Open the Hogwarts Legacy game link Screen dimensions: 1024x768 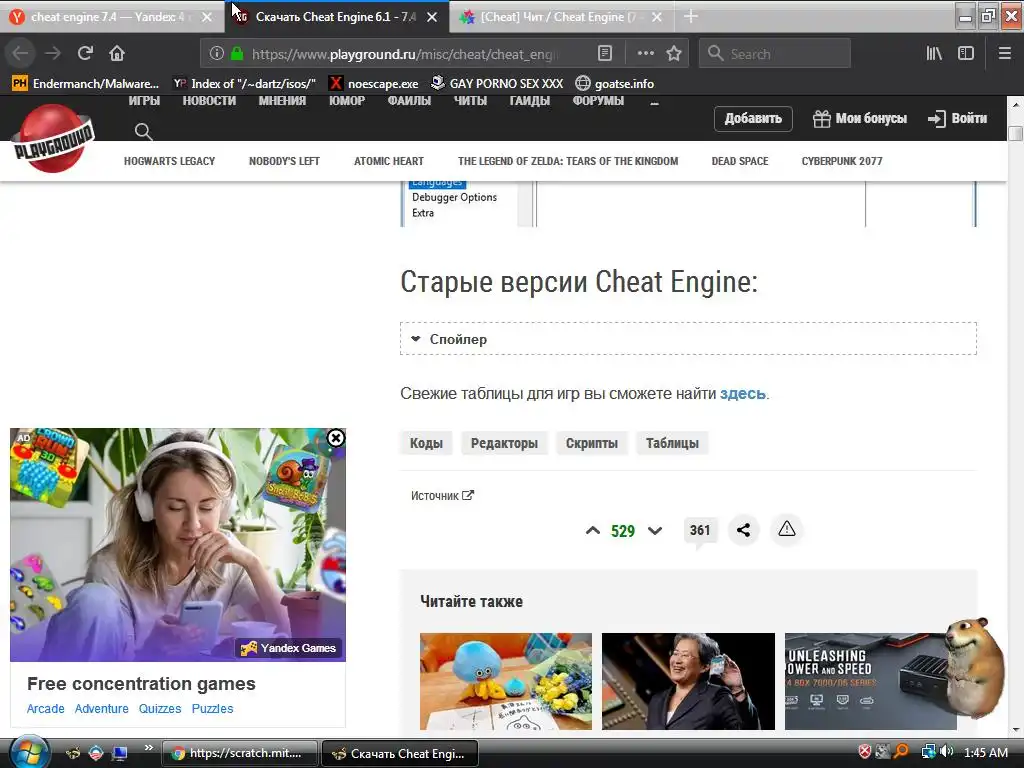tap(169, 161)
